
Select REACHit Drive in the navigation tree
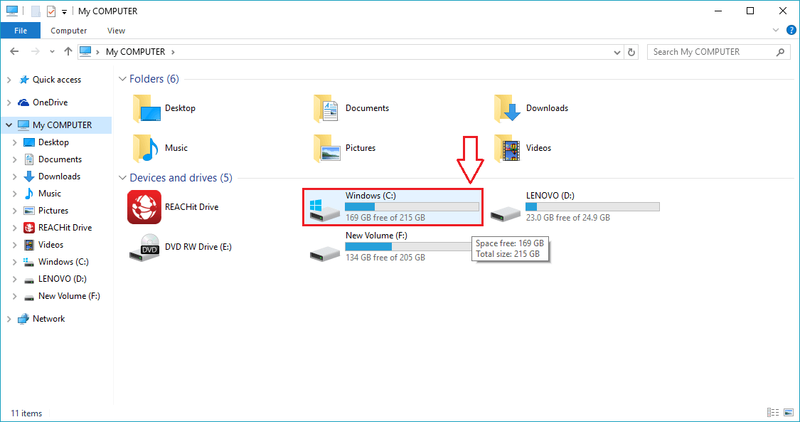tap(65, 228)
